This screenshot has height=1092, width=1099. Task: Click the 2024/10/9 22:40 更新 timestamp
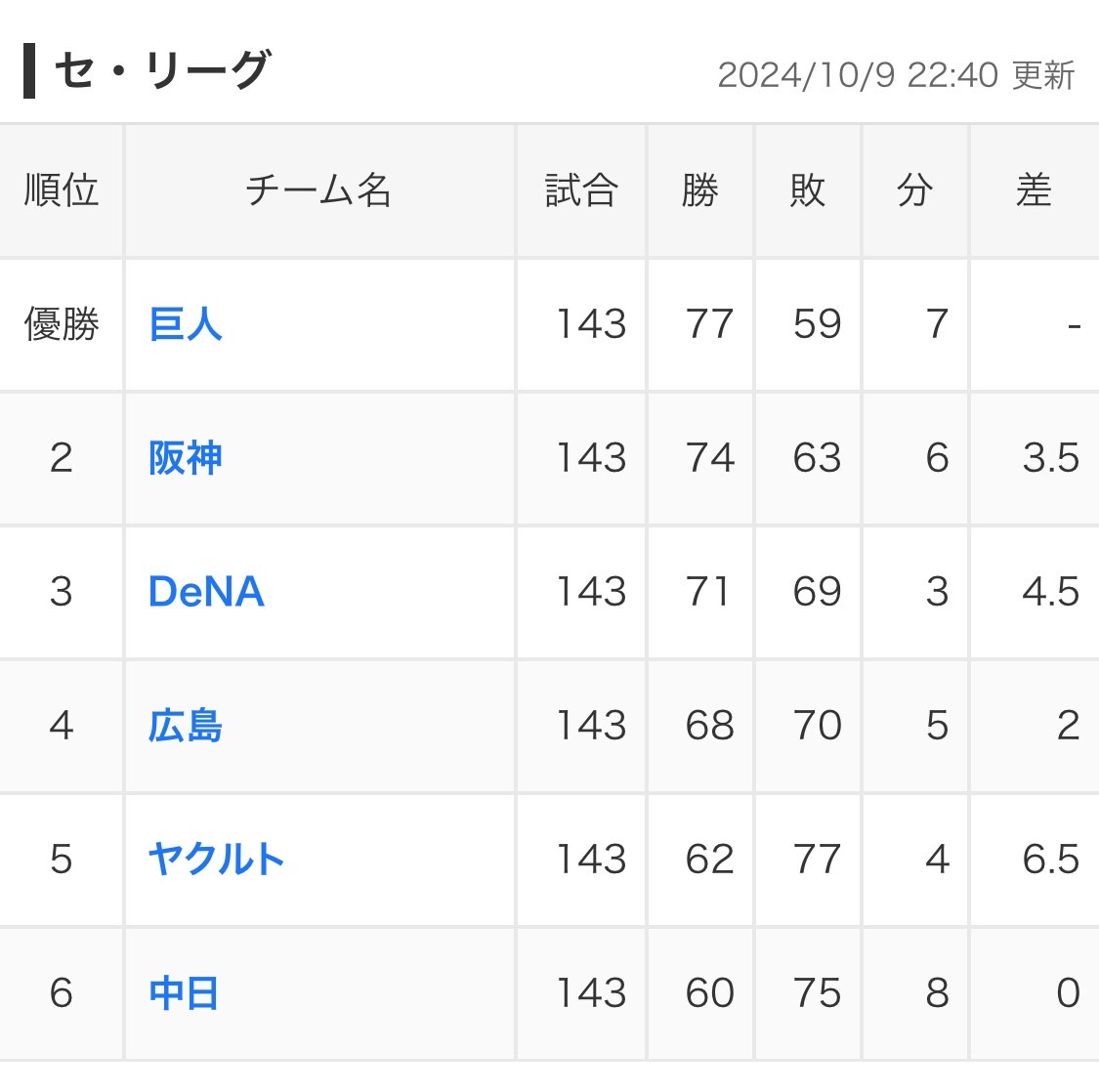(896, 75)
